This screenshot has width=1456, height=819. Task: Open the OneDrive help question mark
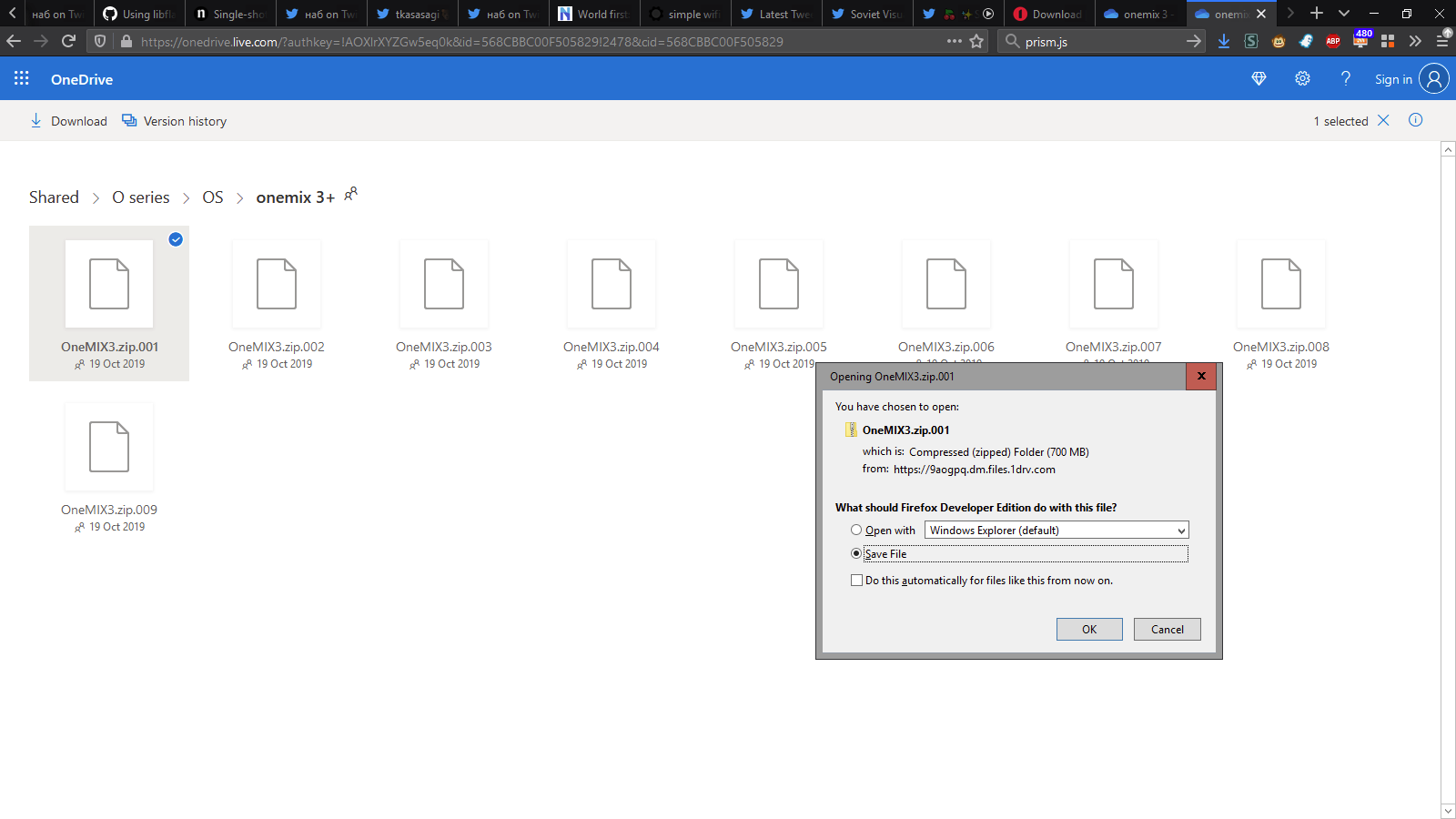pyautogui.click(x=1345, y=79)
